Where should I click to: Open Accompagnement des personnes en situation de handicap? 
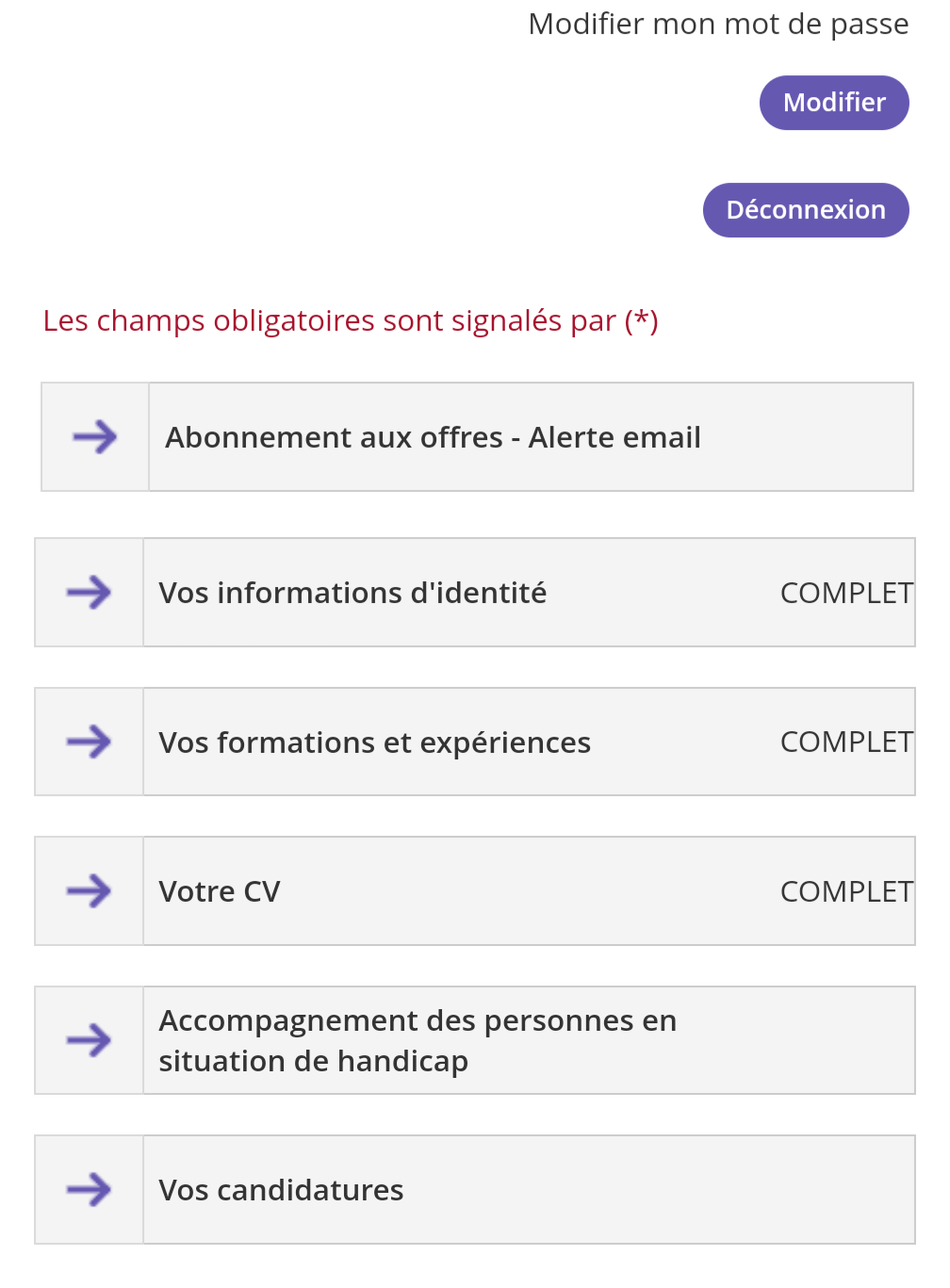tap(475, 1040)
